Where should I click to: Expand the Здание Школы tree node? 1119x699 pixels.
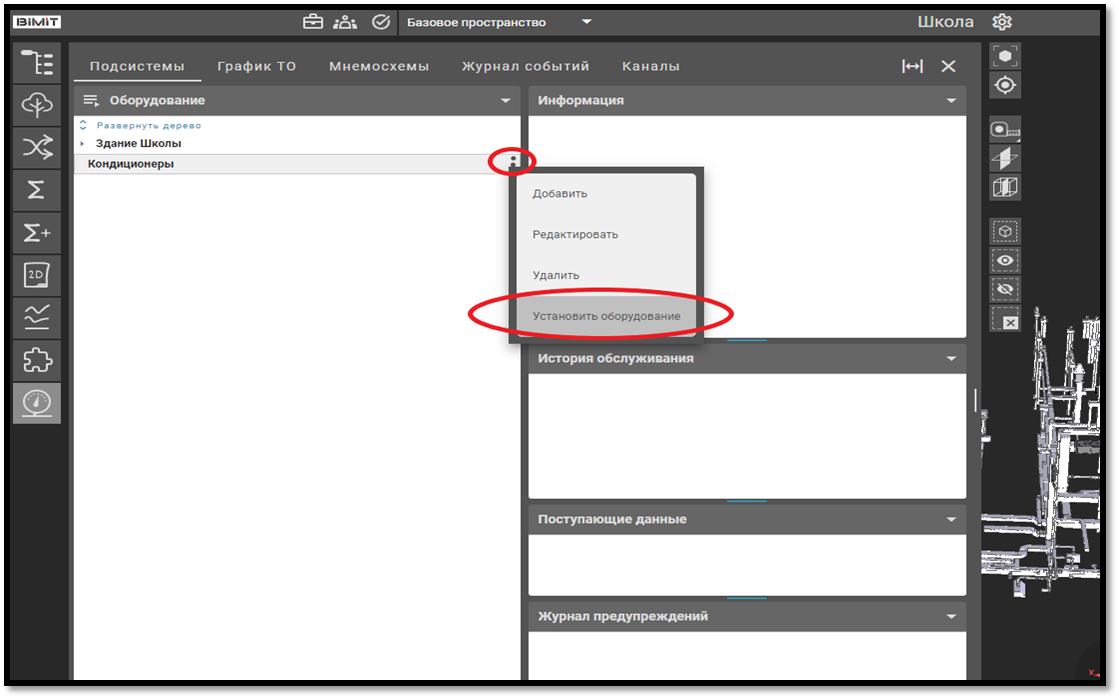(83, 144)
